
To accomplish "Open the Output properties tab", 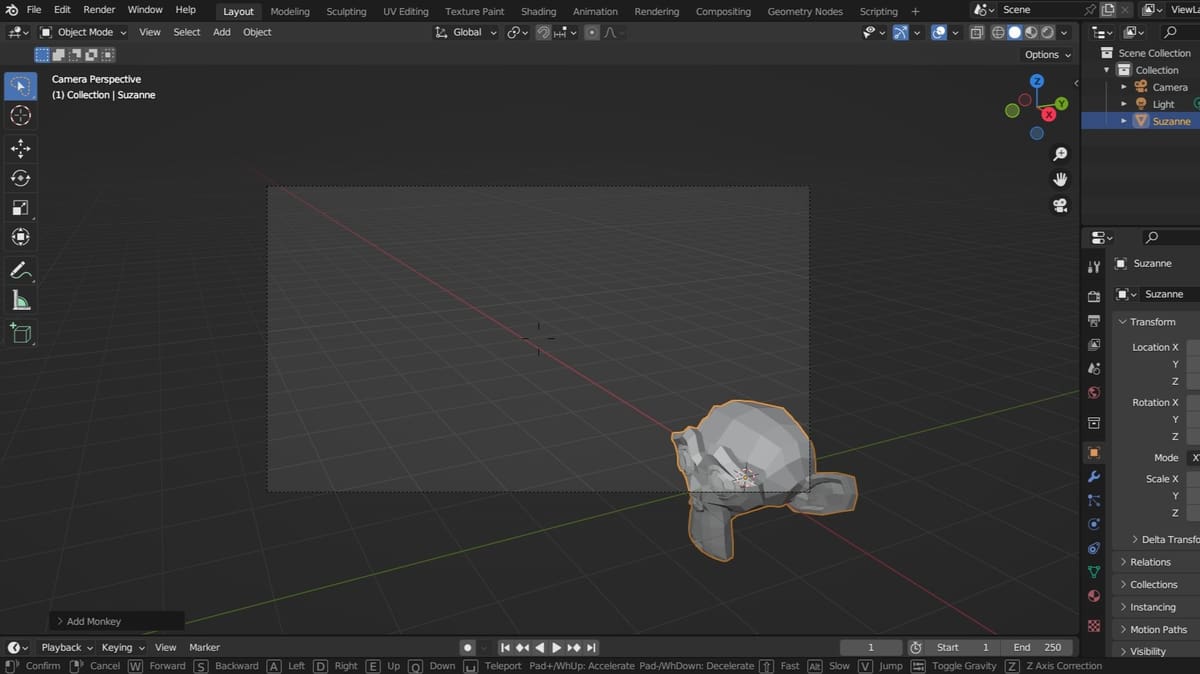I will coord(1094,321).
